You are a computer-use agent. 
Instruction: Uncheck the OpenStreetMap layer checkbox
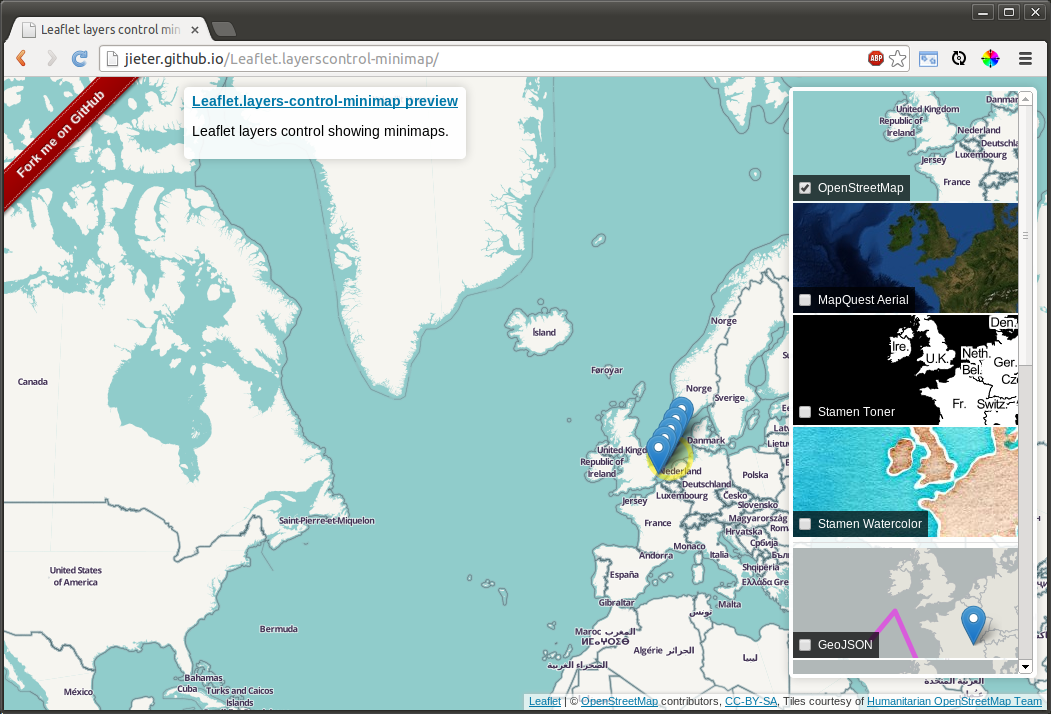(804, 188)
